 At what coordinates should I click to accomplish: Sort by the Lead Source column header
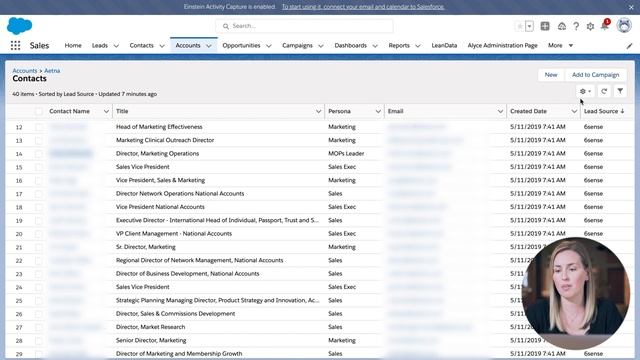click(604, 111)
